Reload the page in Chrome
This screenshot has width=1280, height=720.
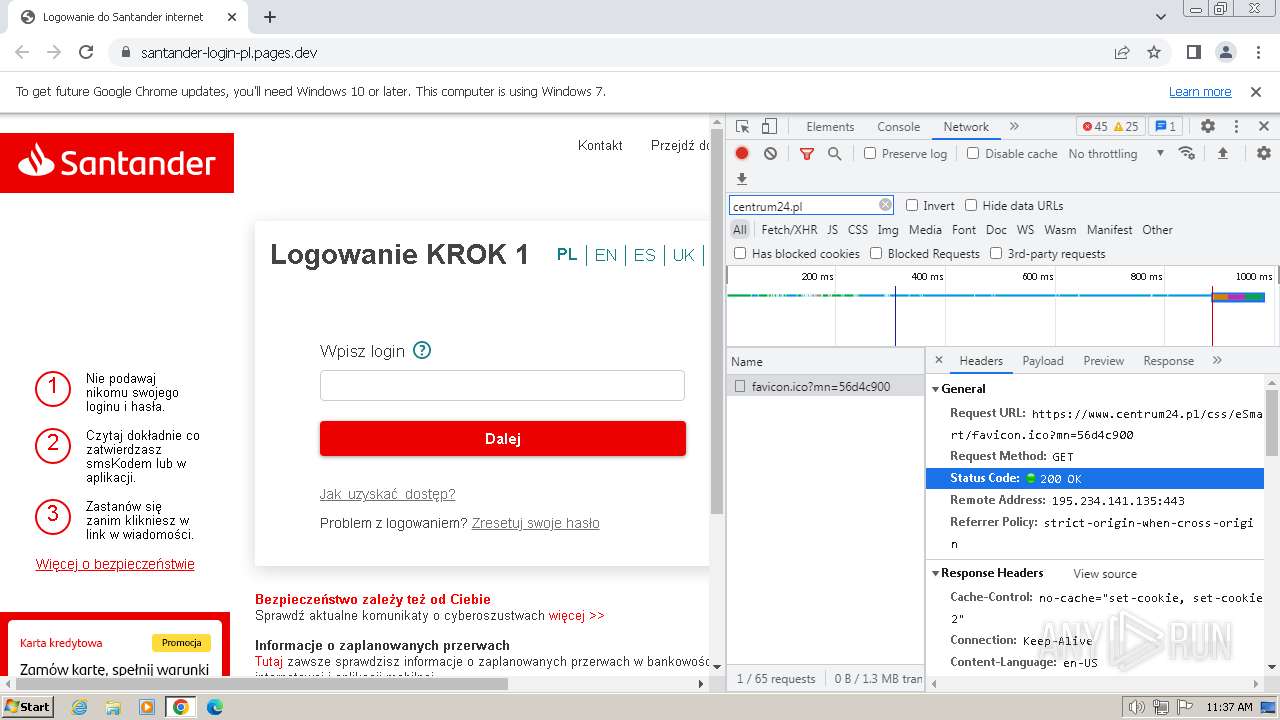coord(86,53)
